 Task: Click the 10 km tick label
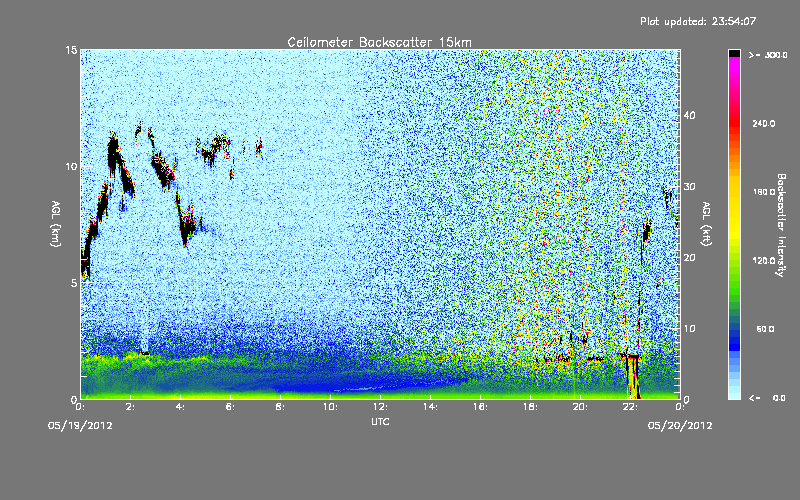click(x=71, y=166)
